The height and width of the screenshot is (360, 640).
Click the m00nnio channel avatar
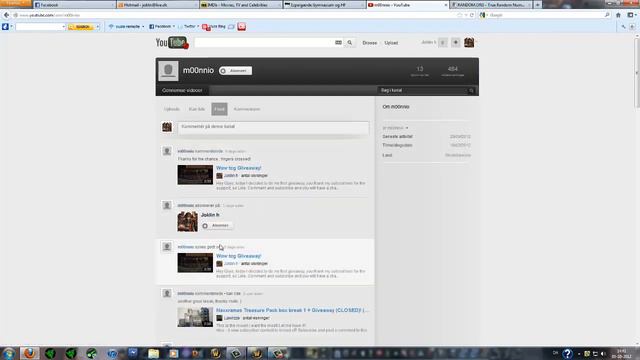pos(168,71)
